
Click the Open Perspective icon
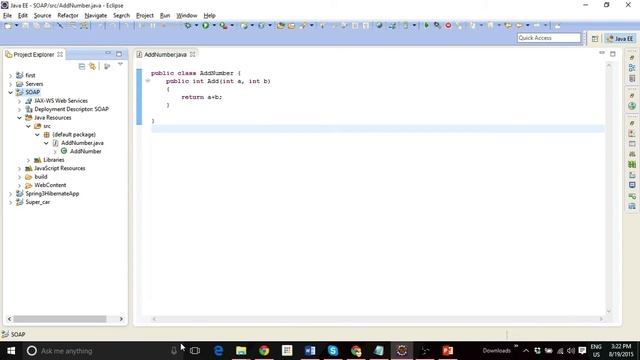pyautogui.click(x=595, y=38)
